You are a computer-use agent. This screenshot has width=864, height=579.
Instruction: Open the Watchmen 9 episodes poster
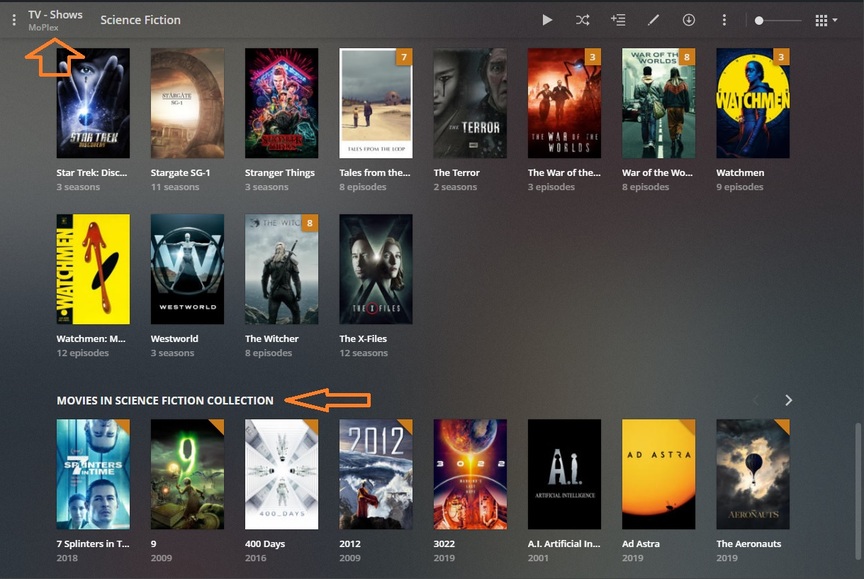[x=753, y=103]
